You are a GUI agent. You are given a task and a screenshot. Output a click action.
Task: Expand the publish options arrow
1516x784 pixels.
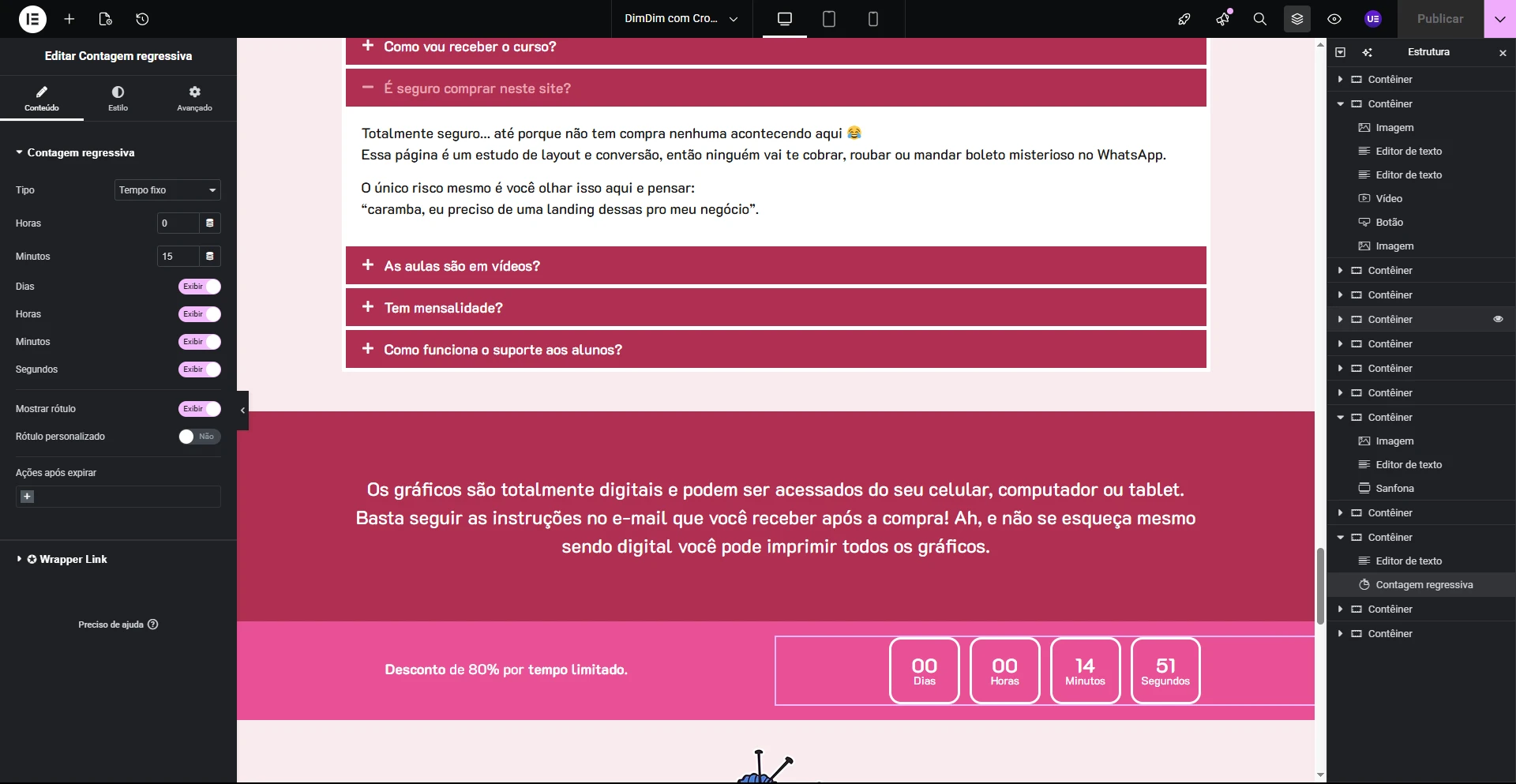(x=1499, y=19)
